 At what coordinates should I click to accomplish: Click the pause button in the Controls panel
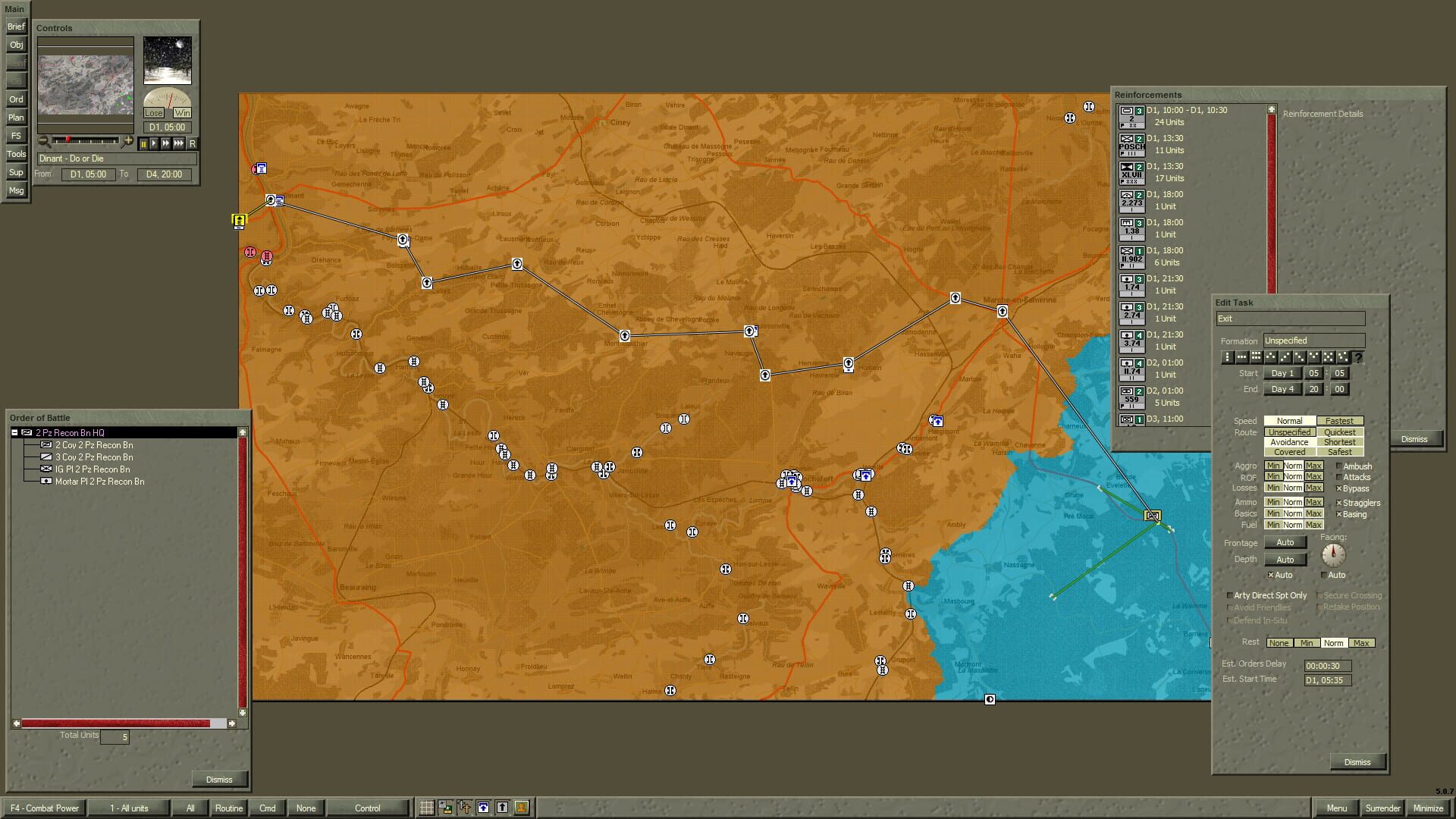[143, 143]
